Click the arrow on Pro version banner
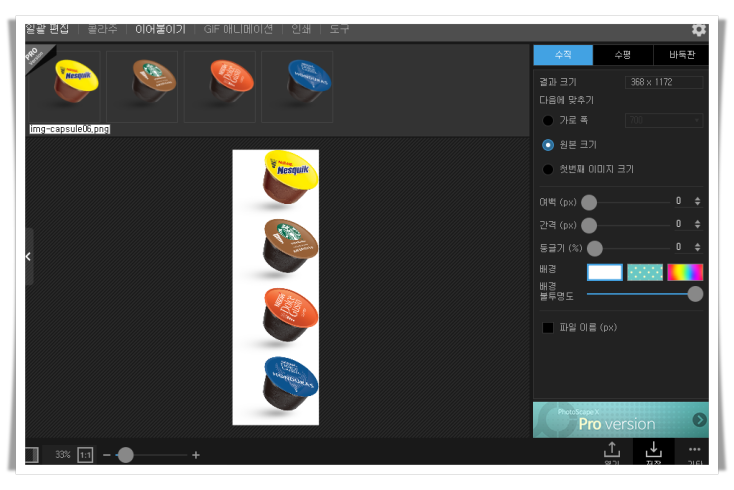This screenshot has width=734, height=490. [x=699, y=420]
